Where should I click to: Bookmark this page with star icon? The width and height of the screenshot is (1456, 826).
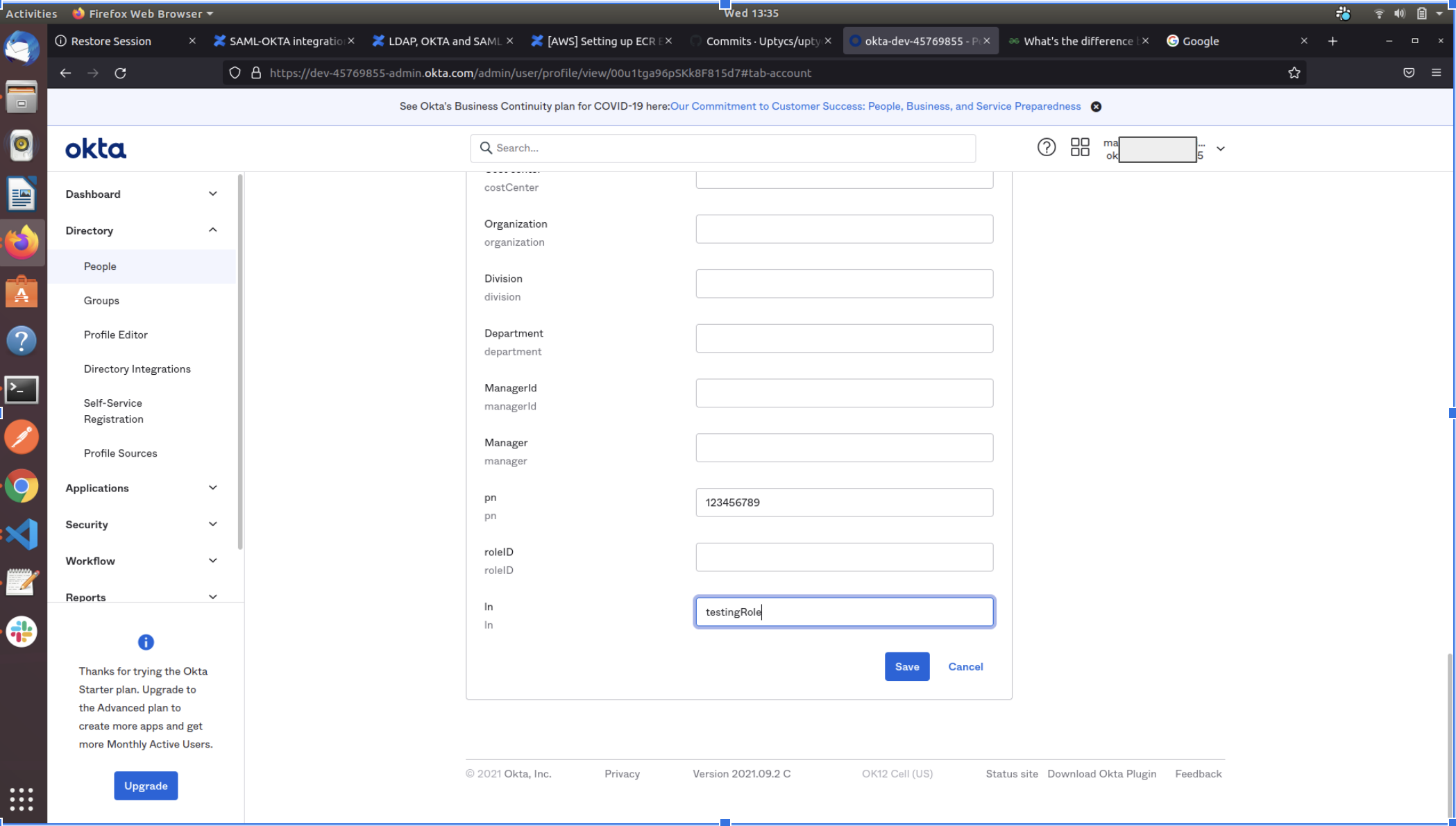[1294, 73]
